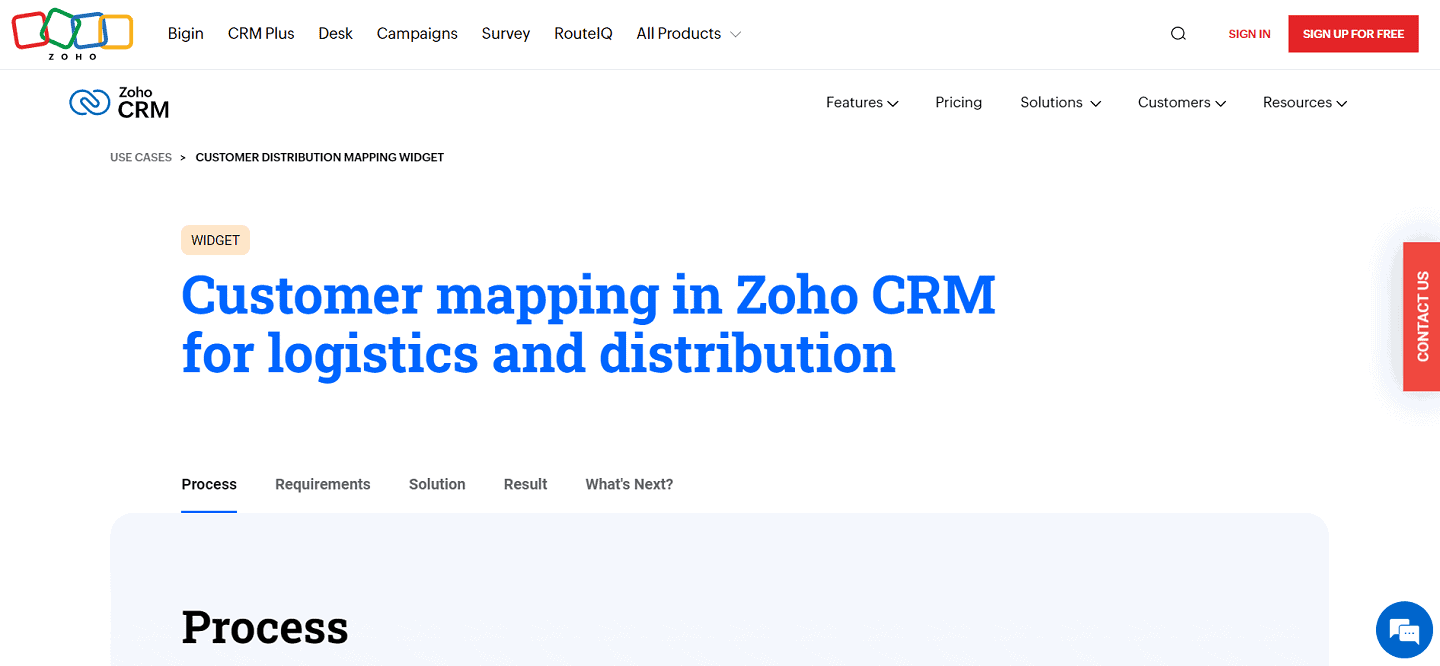The width and height of the screenshot is (1440, 666).
Task: Navigate to Use Cases breadcrumb link
Action: 140,157
